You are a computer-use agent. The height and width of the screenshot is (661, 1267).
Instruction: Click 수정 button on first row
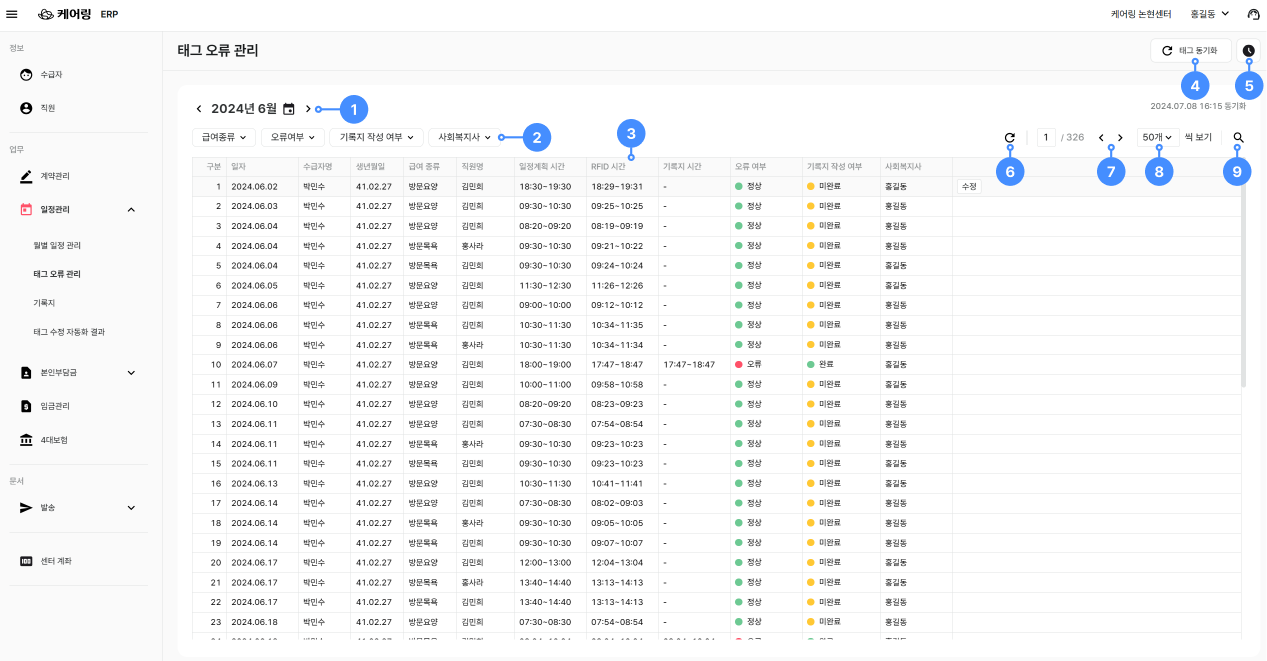click(968, 186)
